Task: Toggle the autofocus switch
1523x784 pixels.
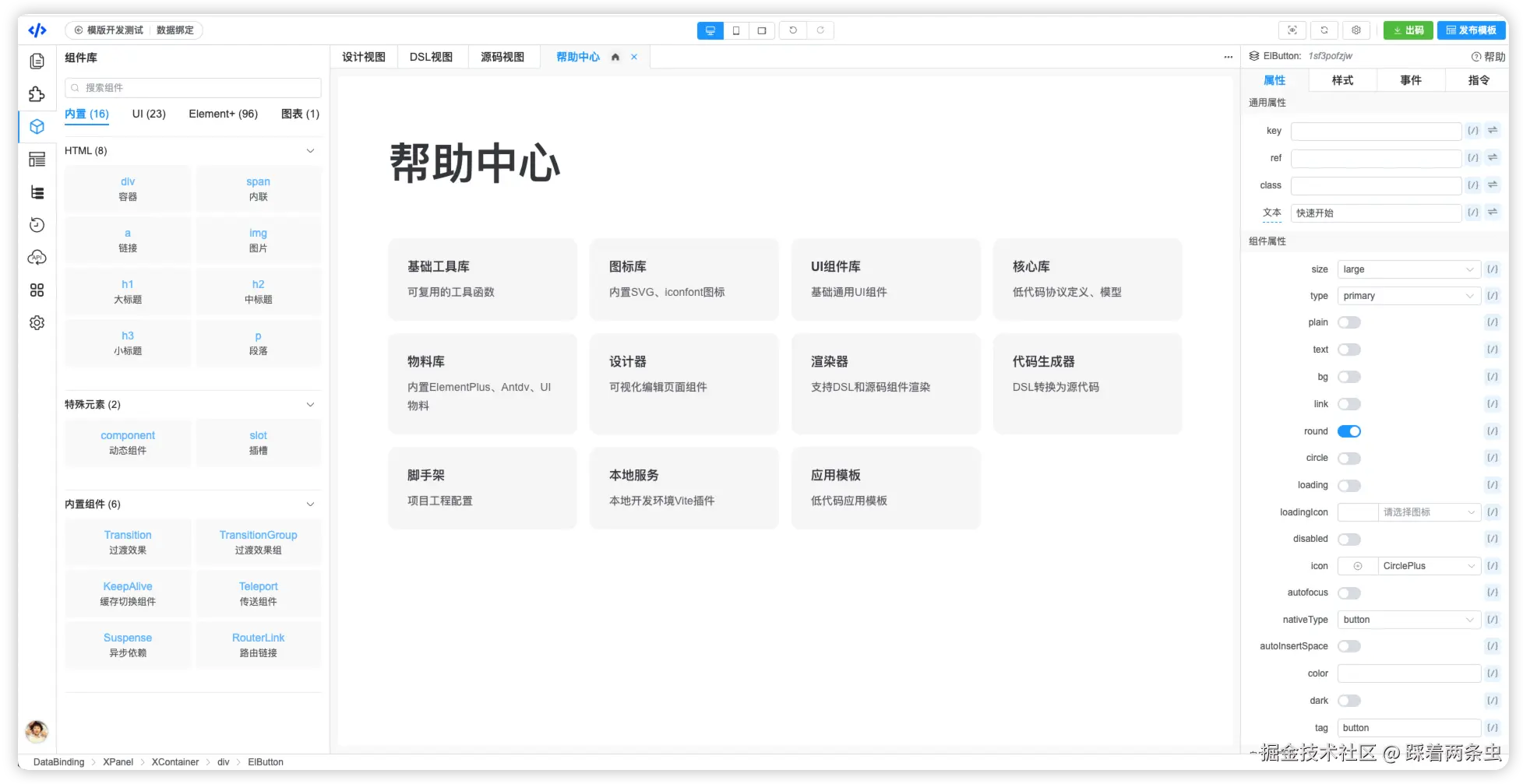Action: (1349, 593)
